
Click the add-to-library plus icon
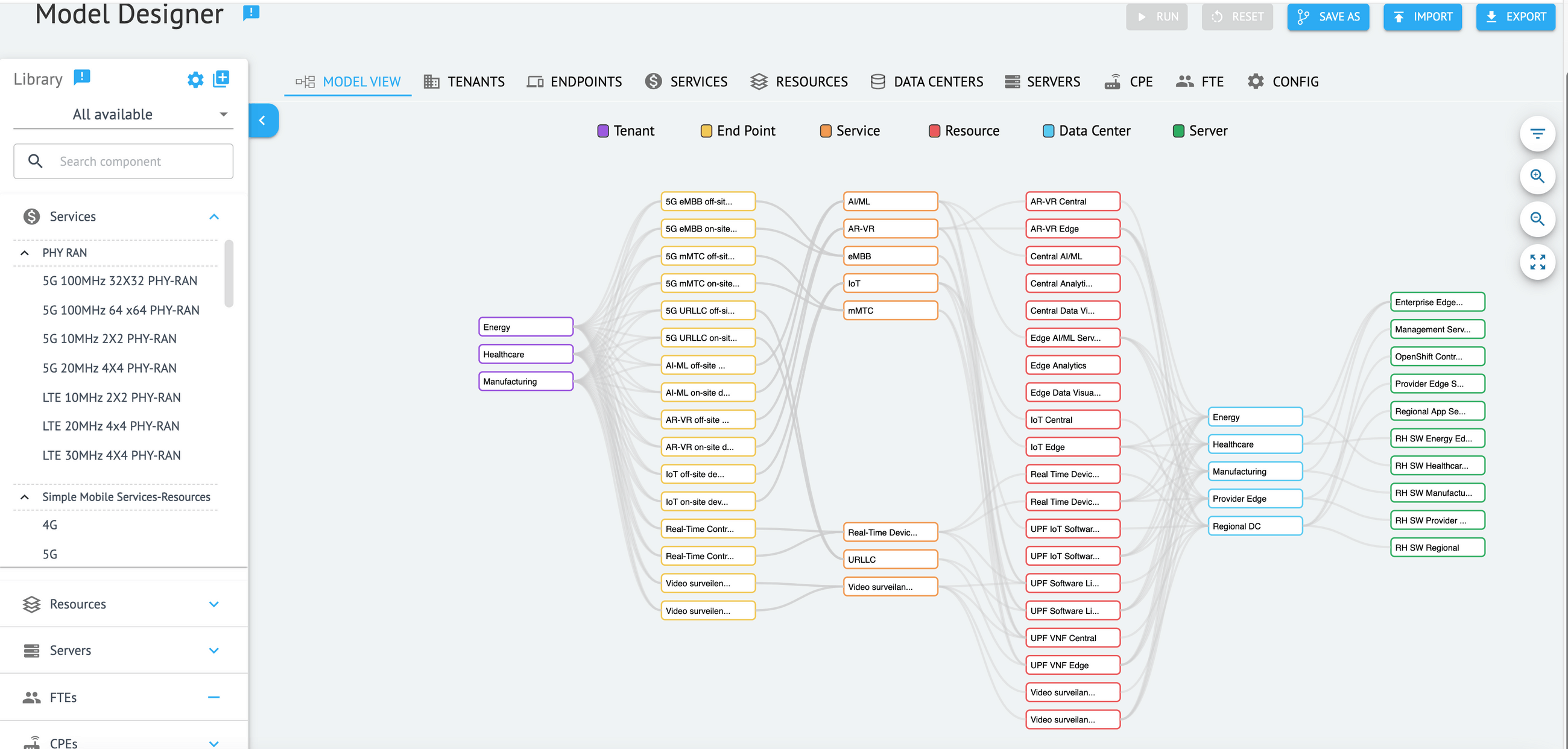point(221,78)
